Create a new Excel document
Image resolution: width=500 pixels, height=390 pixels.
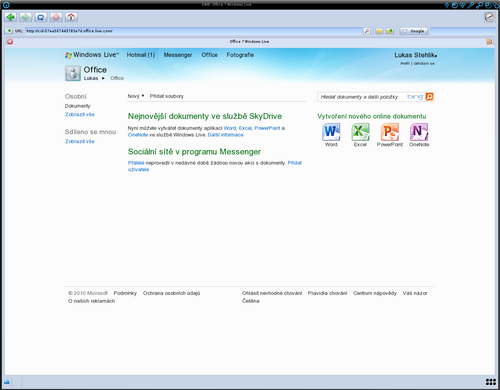(x=360, y=135)
